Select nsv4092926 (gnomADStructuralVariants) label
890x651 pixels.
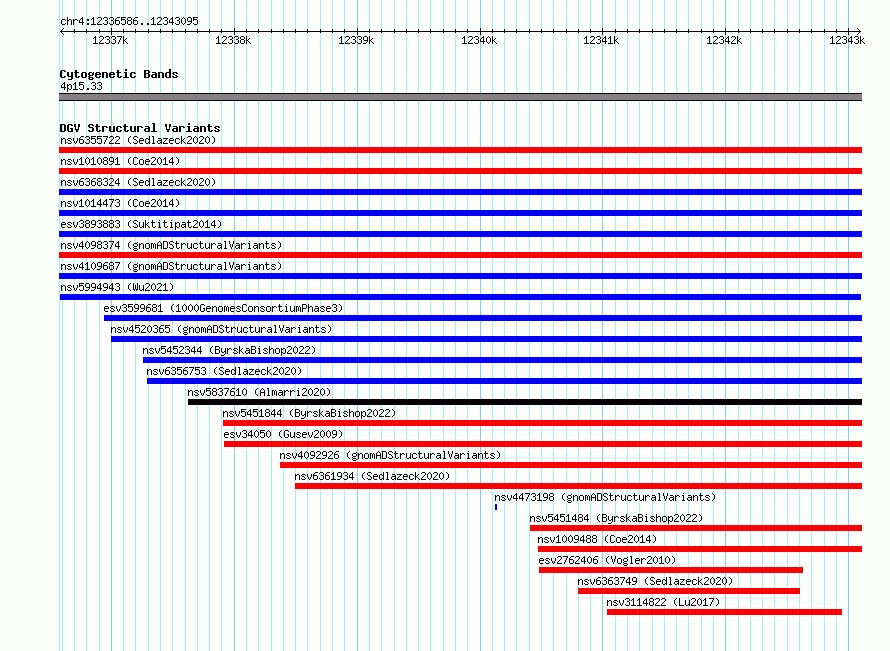pyautogui.click(x=390, y=455)
